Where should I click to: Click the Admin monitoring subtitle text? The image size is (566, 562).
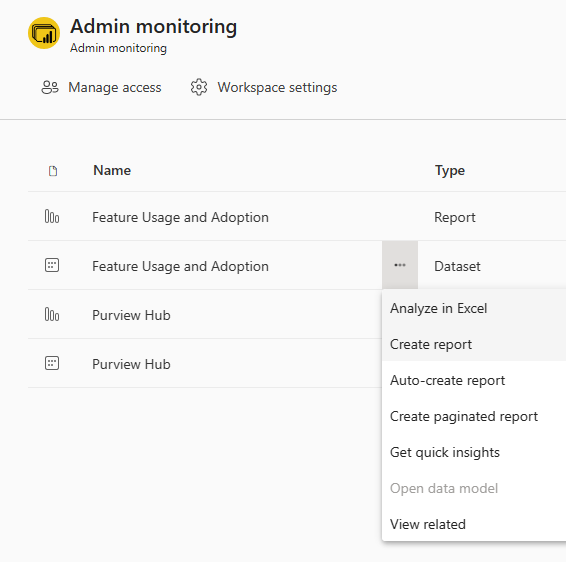coord(118,48)
